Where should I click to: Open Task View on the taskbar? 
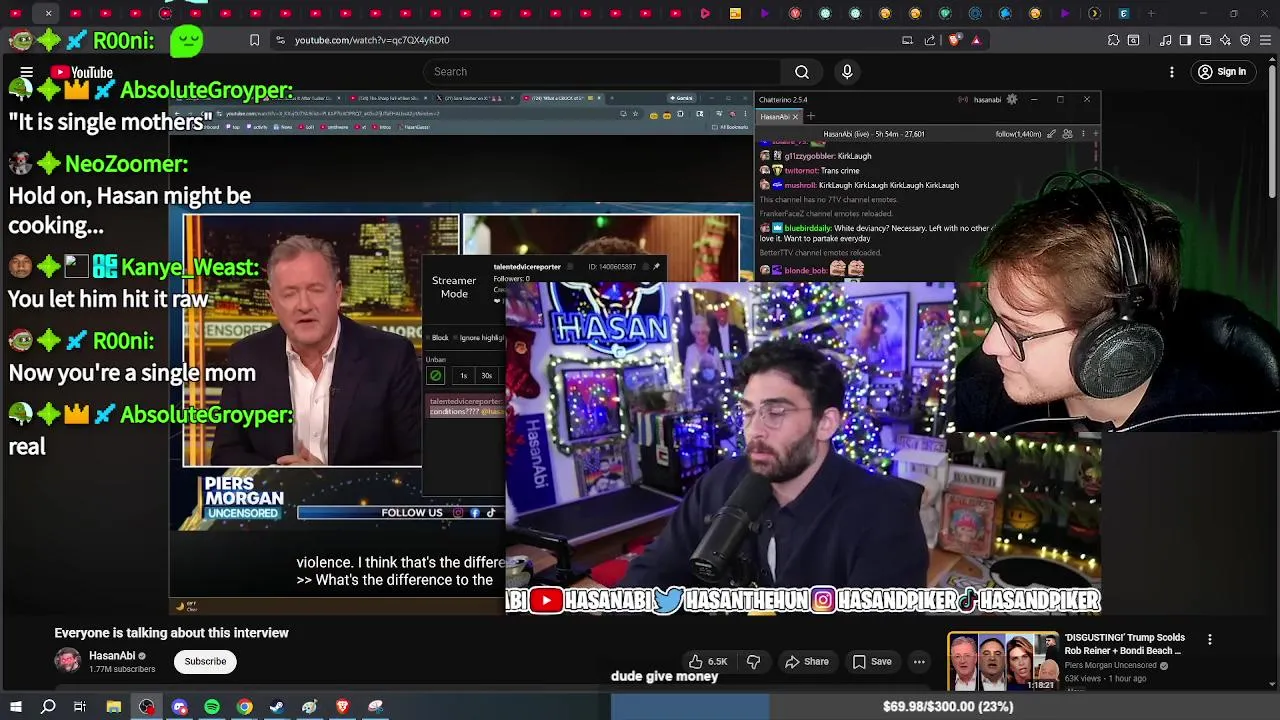tap(80, 707)
